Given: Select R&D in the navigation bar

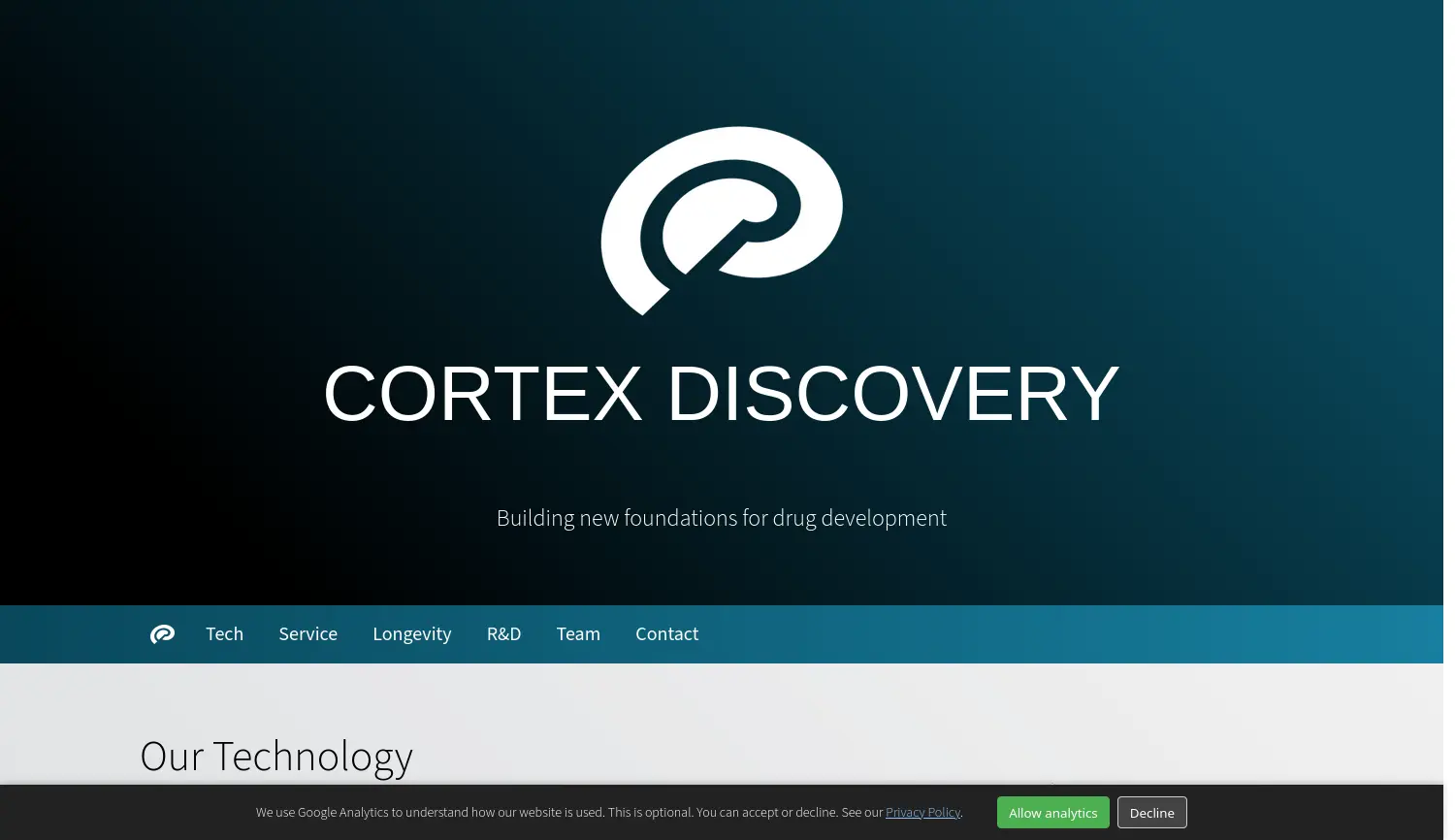Looking at the screenshot, I should tap(504, 634).
